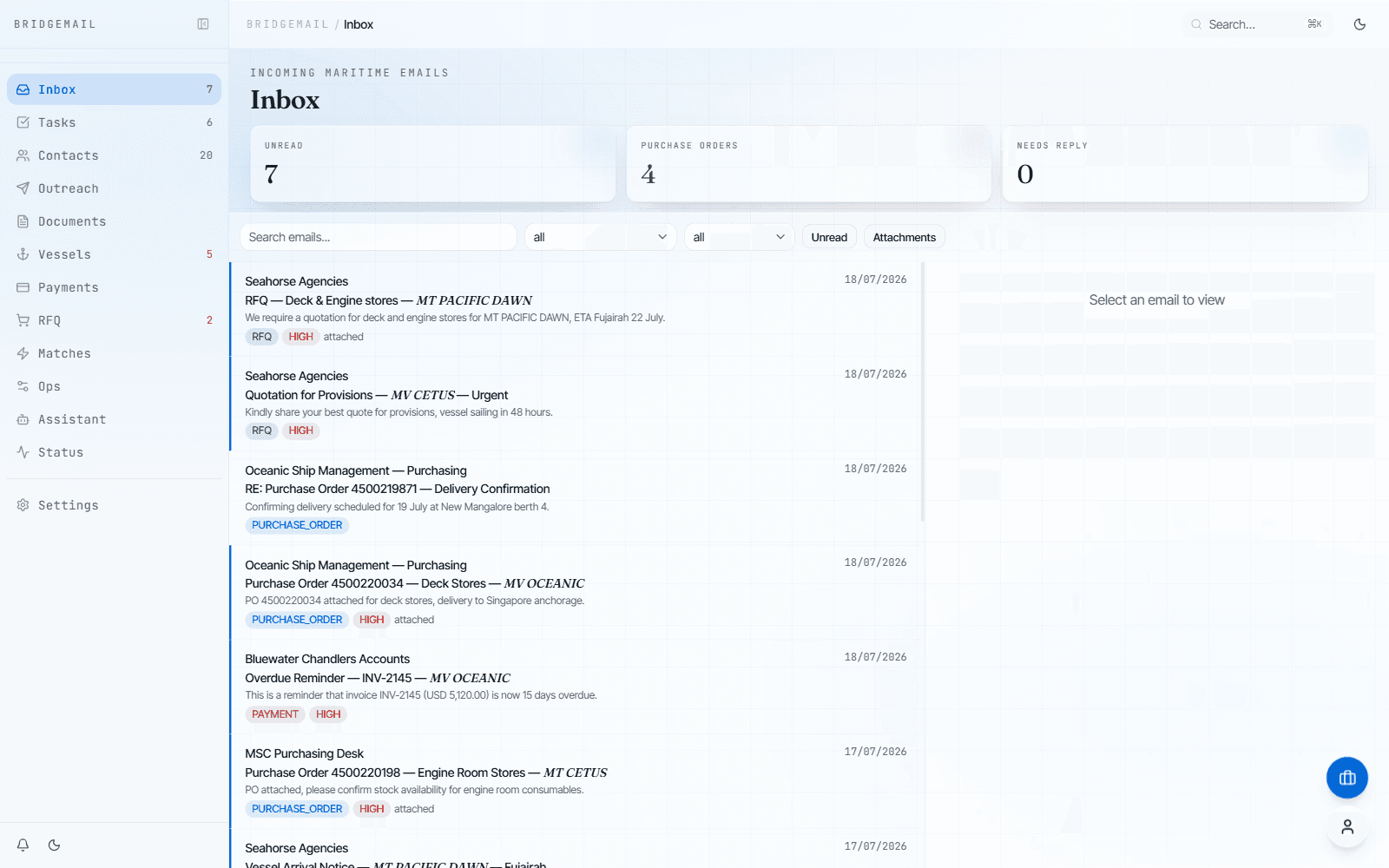Viewport: 1389px width, 868px height.
Task: Click the email list scrollbar
Action: pos(923,391)
